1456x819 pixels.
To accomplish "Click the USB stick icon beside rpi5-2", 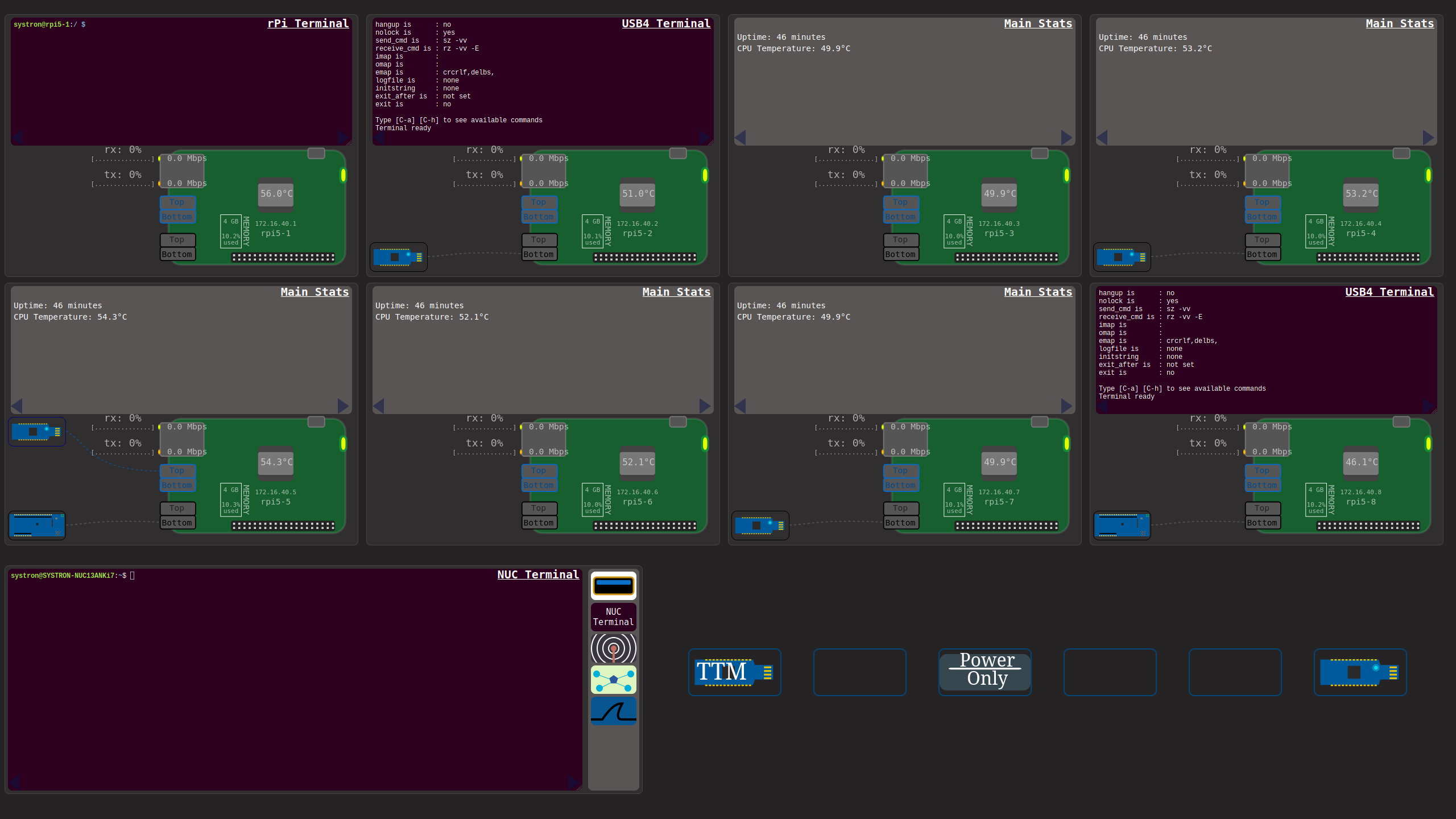I will (x=398, y=257).
